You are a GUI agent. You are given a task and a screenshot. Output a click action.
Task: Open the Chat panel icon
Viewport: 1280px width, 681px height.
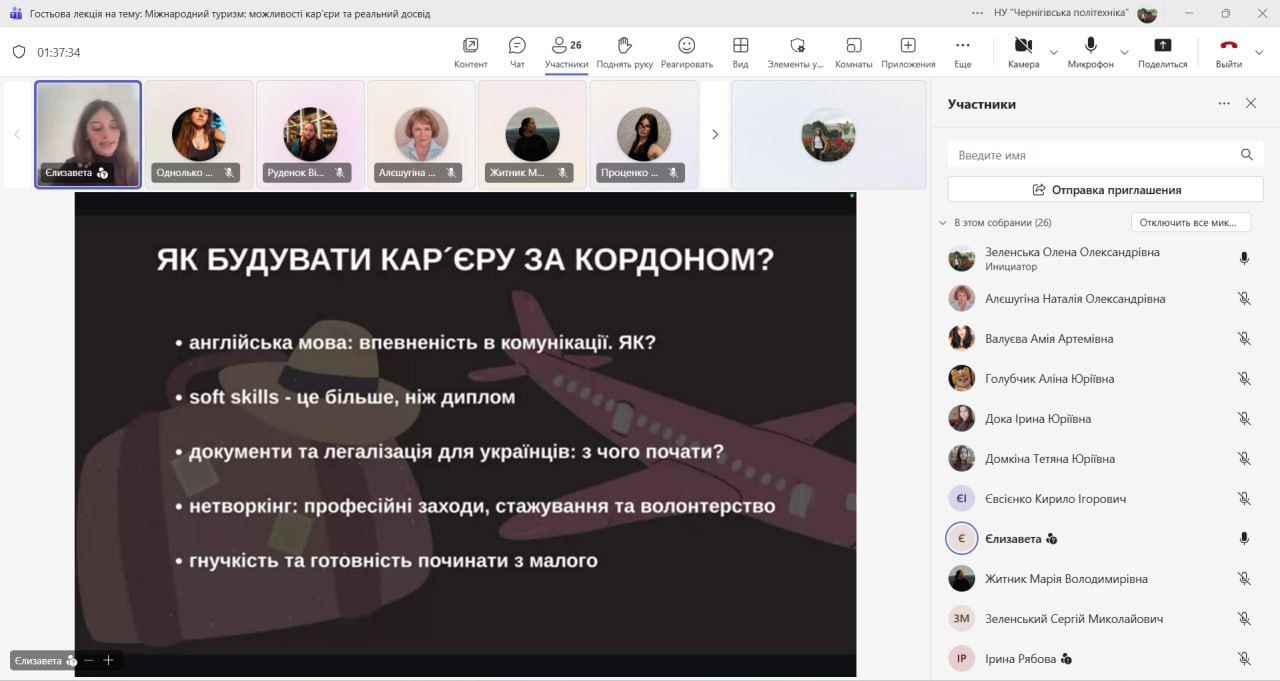pos(517,46)
